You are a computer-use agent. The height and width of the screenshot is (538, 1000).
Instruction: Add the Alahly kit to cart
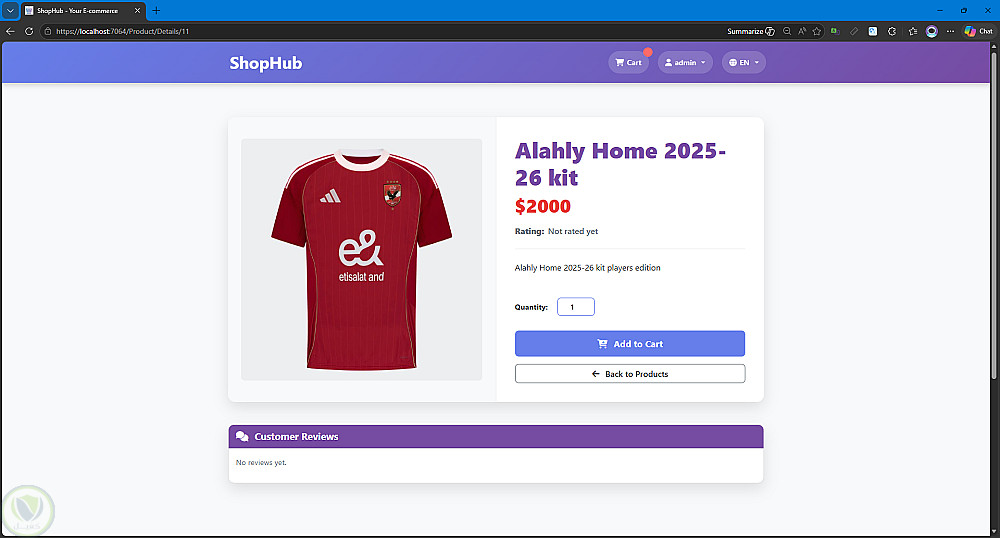tap(629, 344)
